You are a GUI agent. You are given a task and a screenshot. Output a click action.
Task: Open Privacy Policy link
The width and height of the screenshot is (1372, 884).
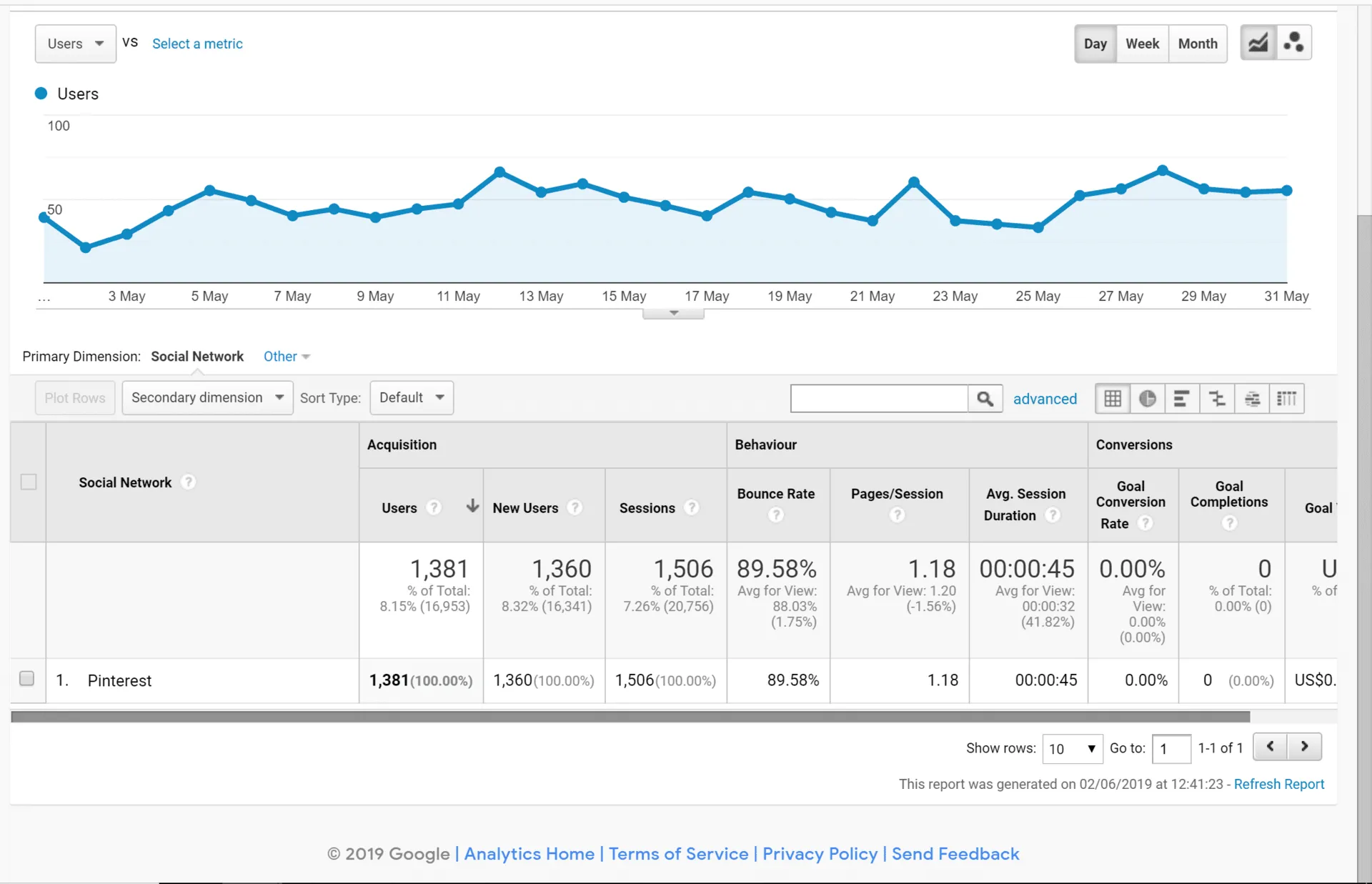[x=820, y=854]
